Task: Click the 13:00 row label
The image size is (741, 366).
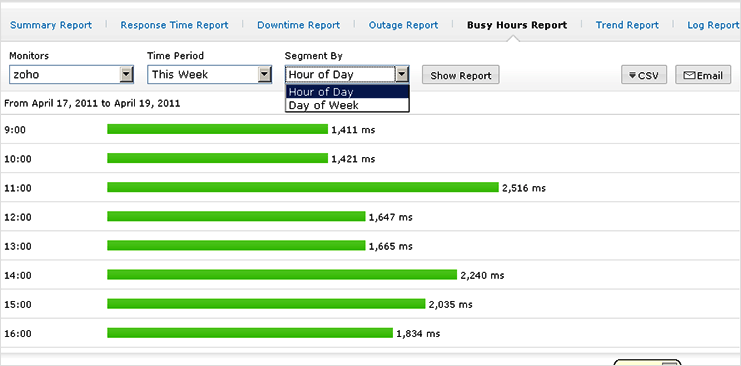Action: point(18,246)
